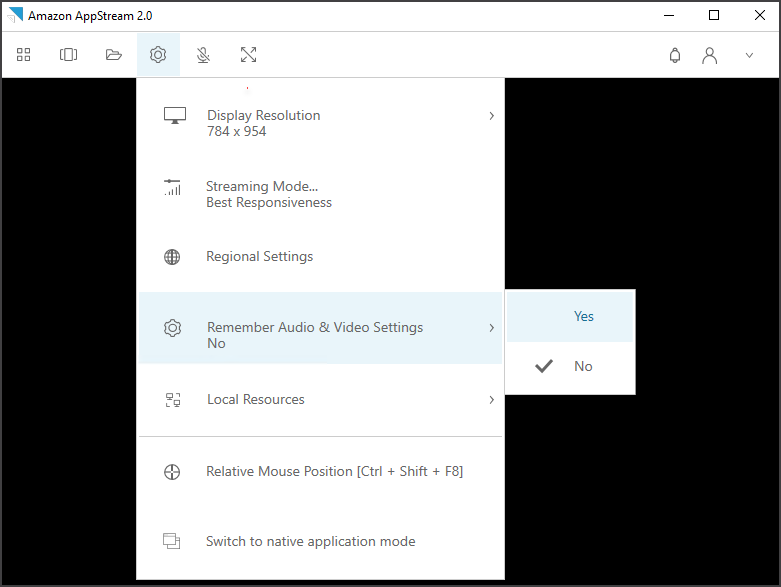Viewport: 781px width, 587px height.
Task: Click the Remember Audio & Video Settings row
Action: point(314,328)
